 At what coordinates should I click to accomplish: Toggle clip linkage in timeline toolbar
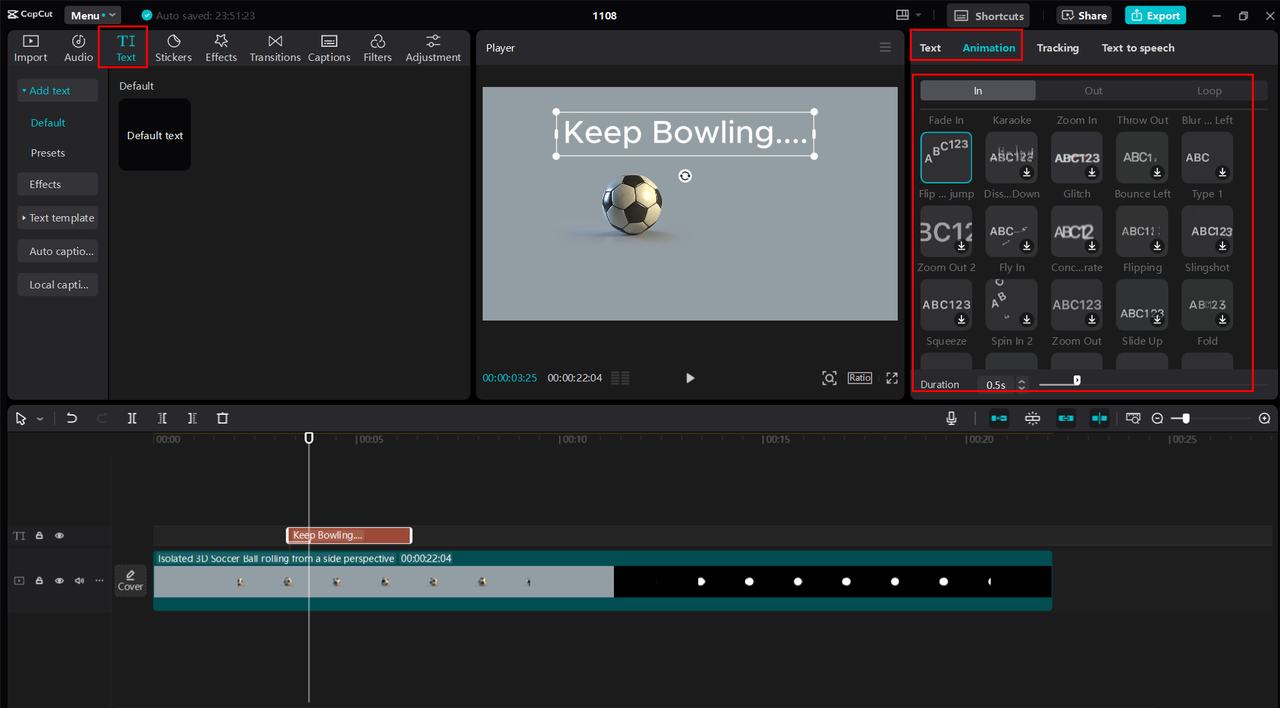1066,418
